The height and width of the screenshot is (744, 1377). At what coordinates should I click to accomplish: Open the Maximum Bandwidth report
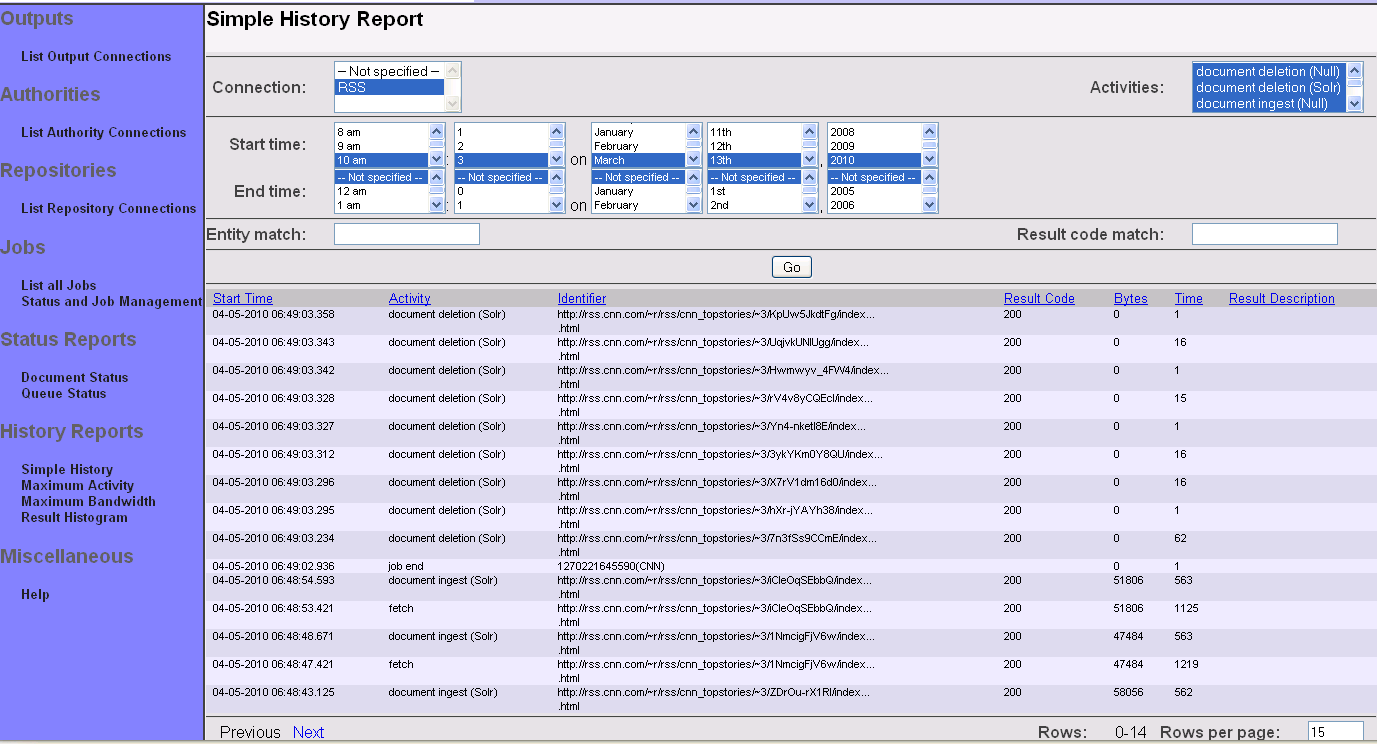pyautogui.click(x=88, y=501)
